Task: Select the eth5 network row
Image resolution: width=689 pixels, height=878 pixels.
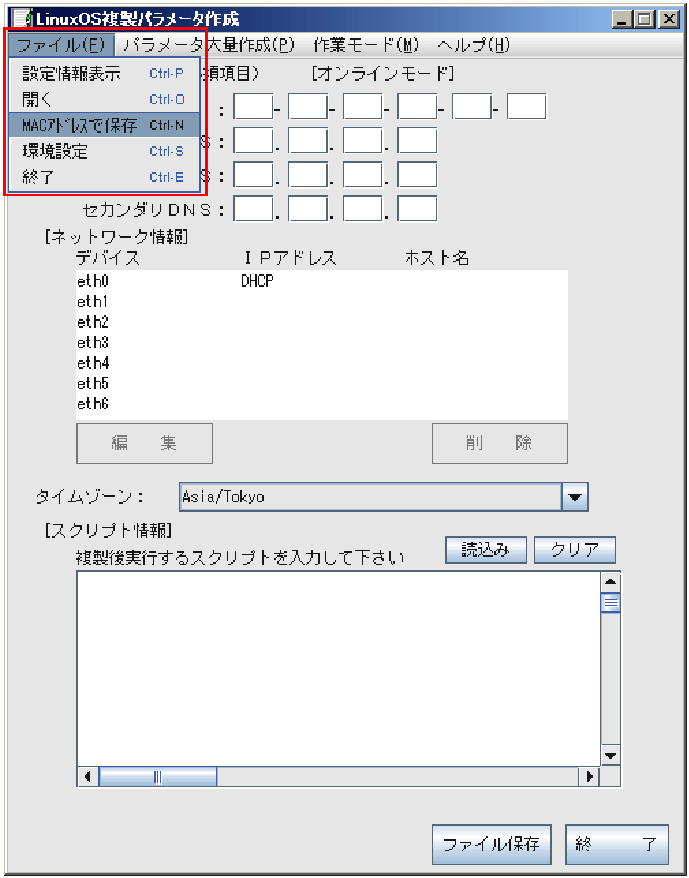Action: [322, 383]
